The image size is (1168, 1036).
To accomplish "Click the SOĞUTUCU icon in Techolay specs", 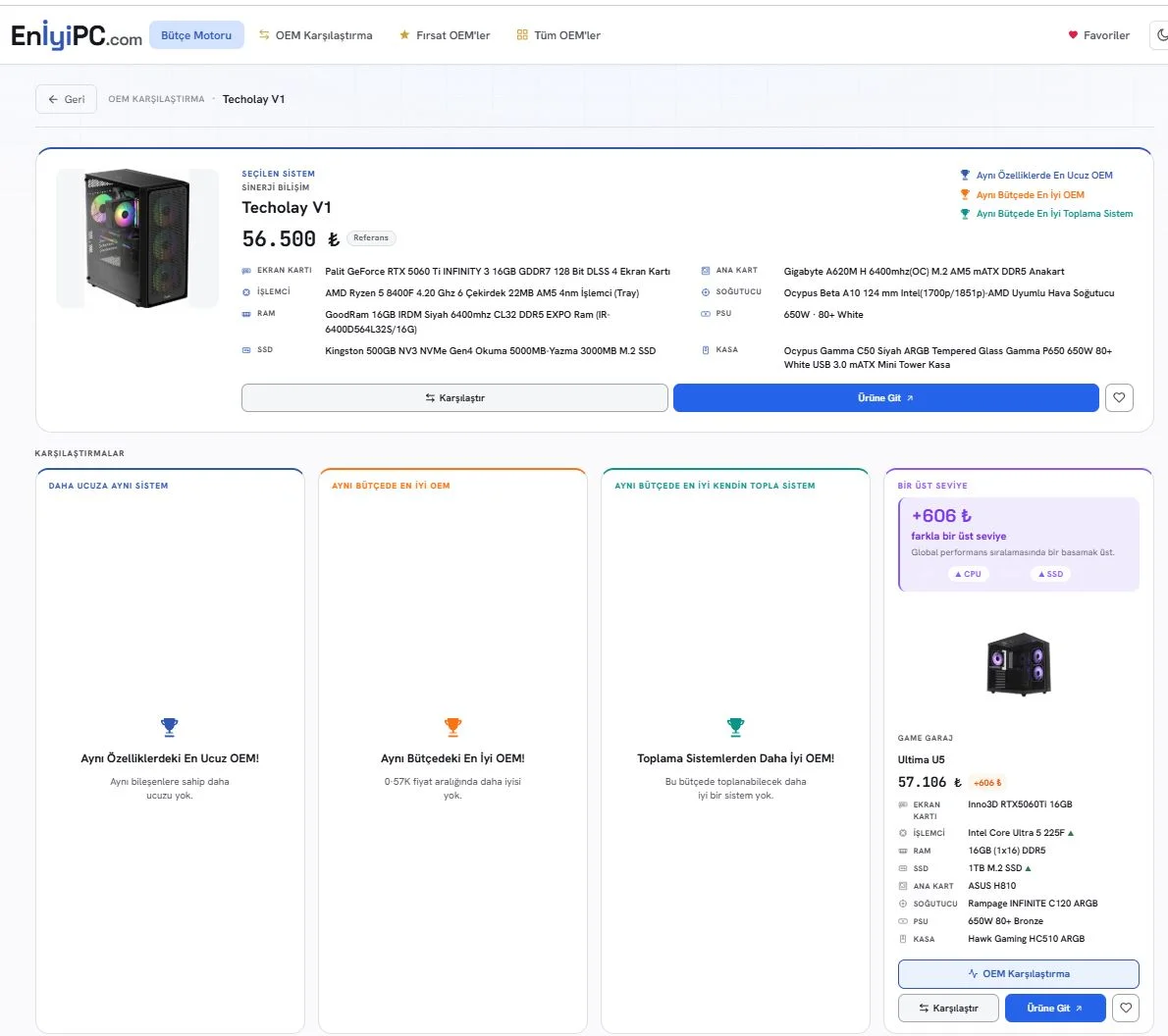I will pos(706,292).
